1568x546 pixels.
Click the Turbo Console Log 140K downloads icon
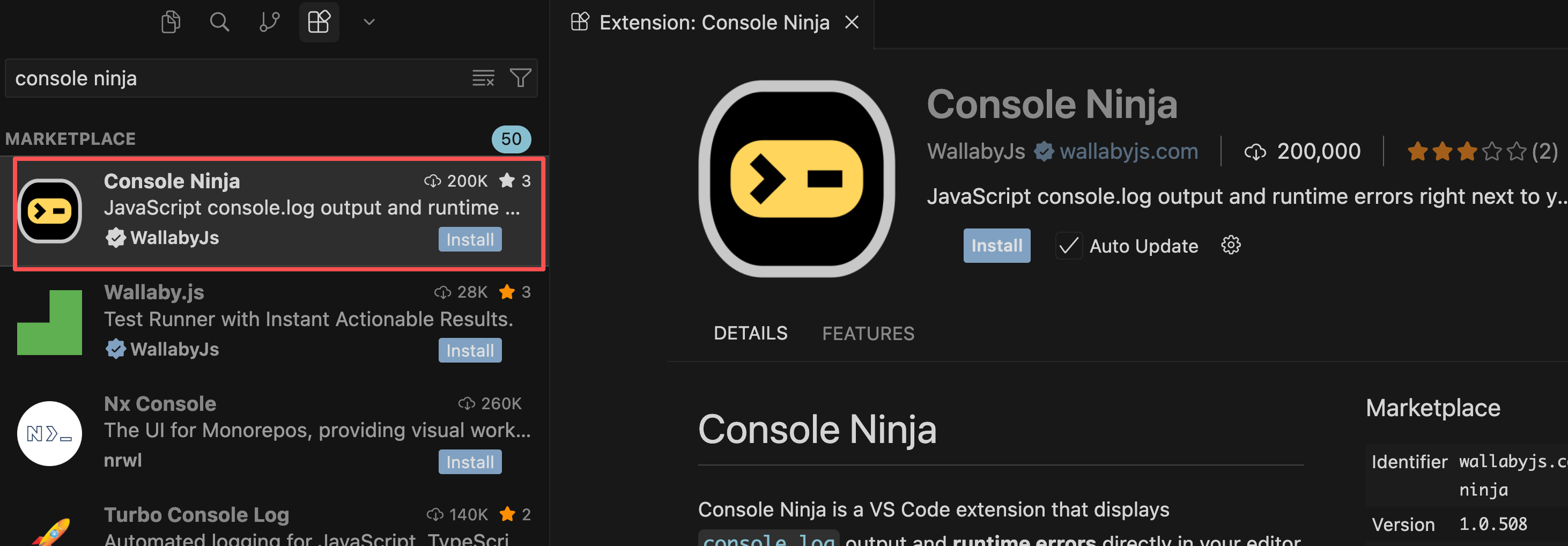[x=434, y=515]
